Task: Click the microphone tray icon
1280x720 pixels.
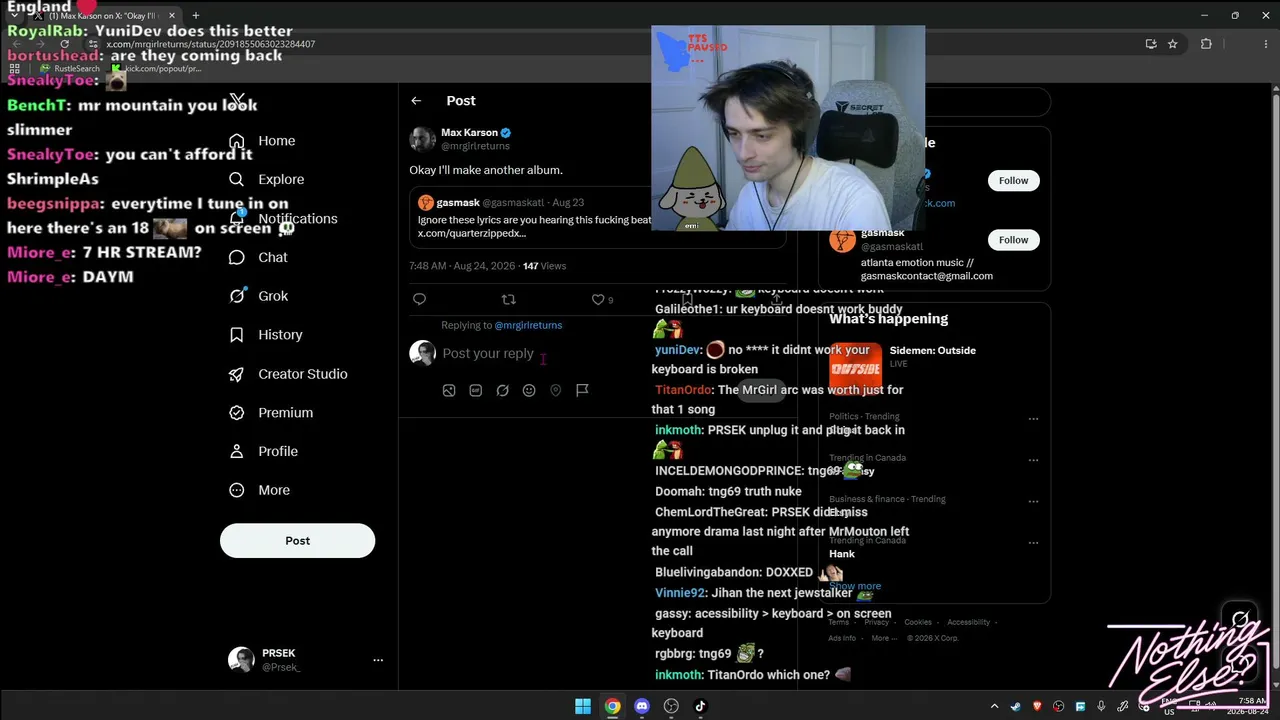Action: (x=1101, y=707)
